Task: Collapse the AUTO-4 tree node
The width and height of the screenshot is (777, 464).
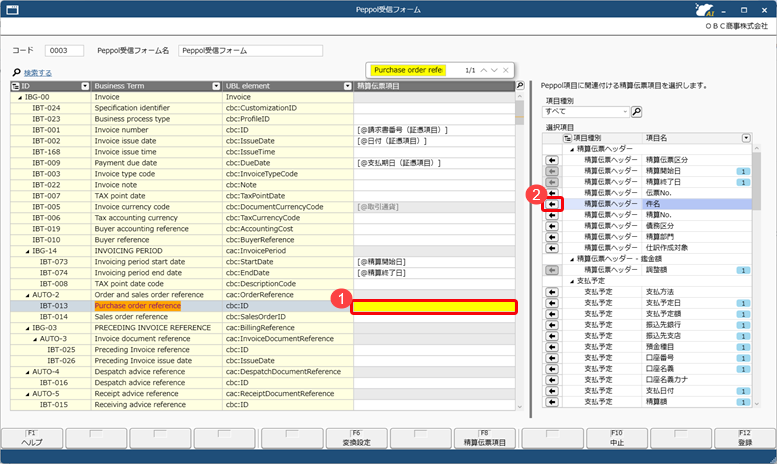Action: 28,372
